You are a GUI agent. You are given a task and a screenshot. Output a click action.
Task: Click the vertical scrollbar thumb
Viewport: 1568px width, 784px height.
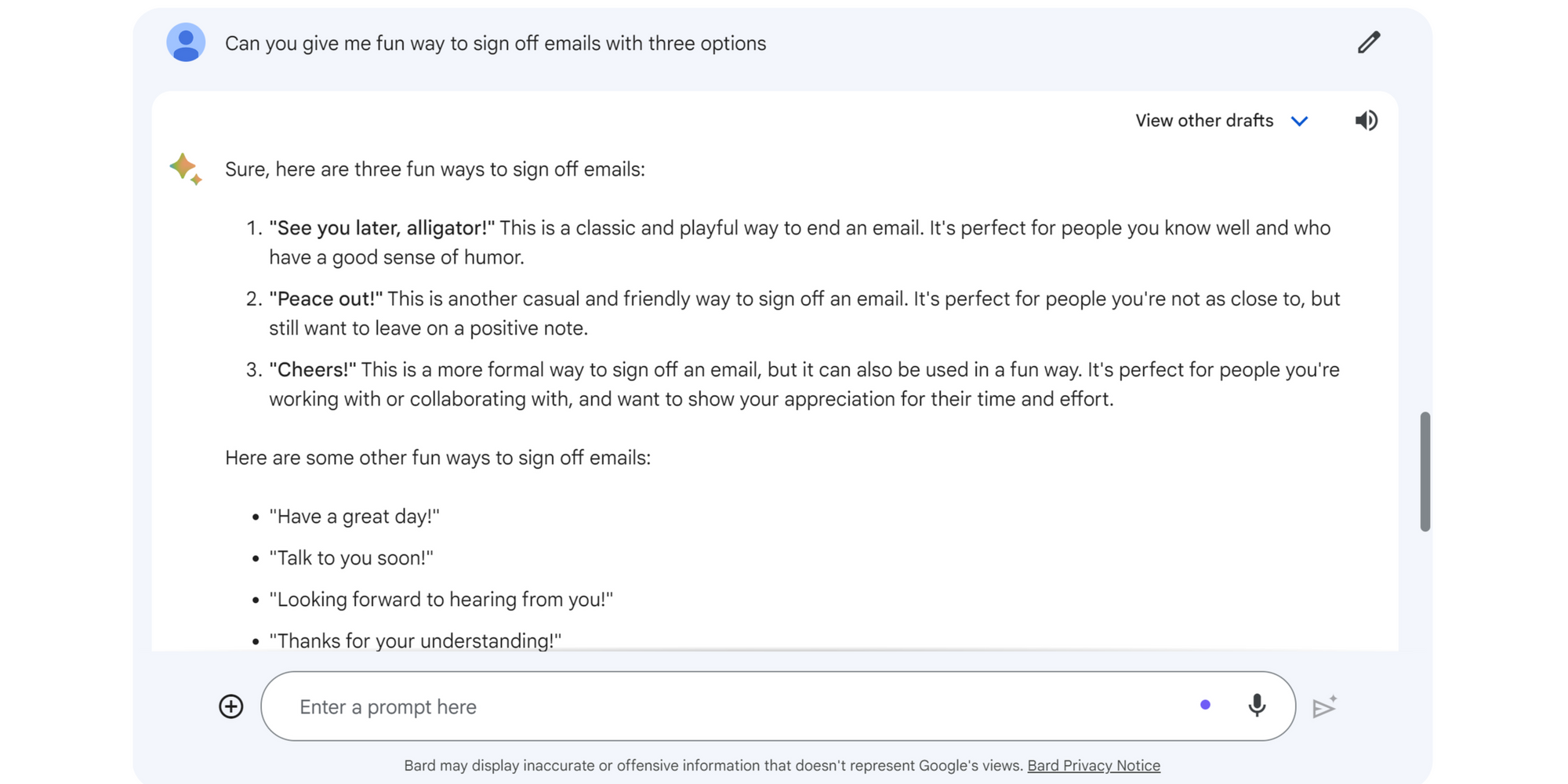(1425, 471)
